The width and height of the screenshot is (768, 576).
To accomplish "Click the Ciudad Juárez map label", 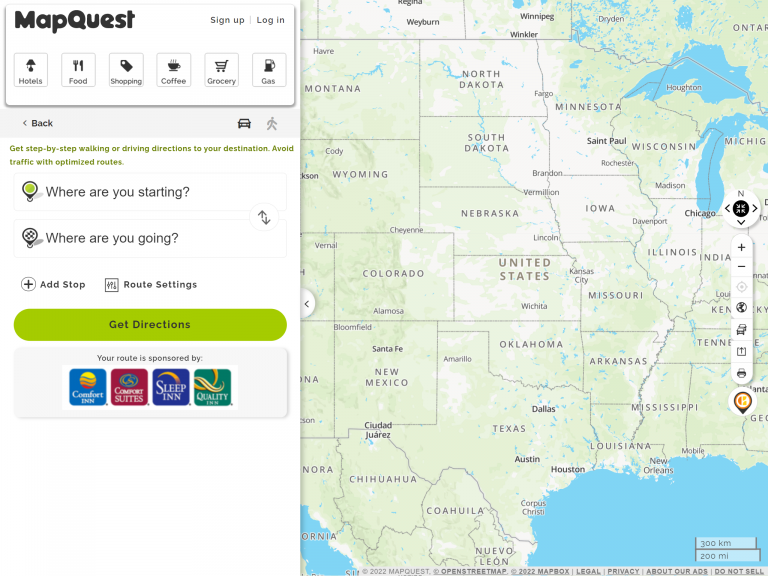I will pos(378,430).
